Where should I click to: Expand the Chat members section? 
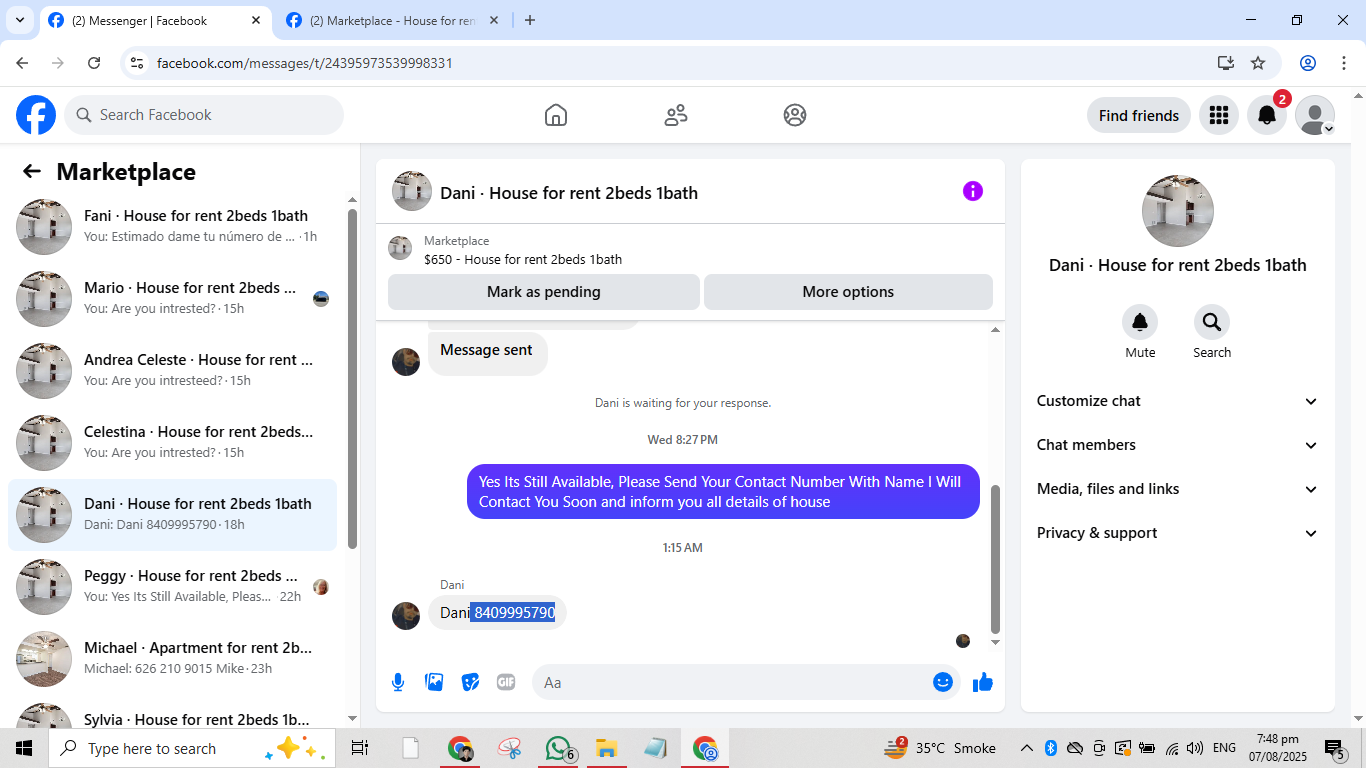pyautogui.click(x=1177, y=445)
